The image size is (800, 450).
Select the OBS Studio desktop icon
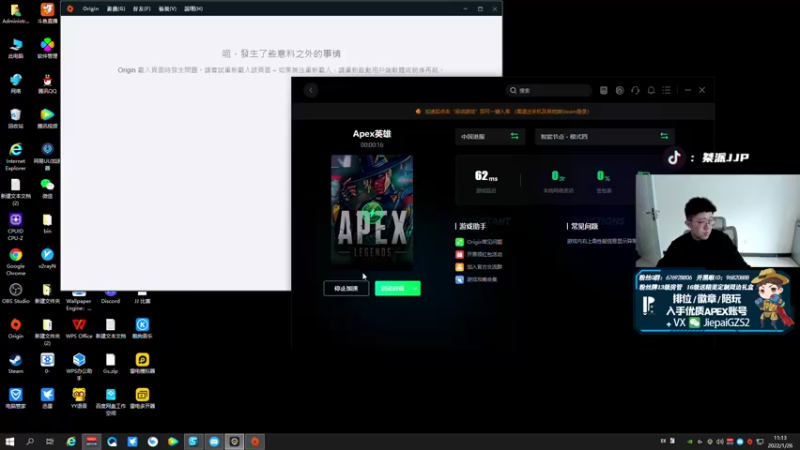point(16,293)
